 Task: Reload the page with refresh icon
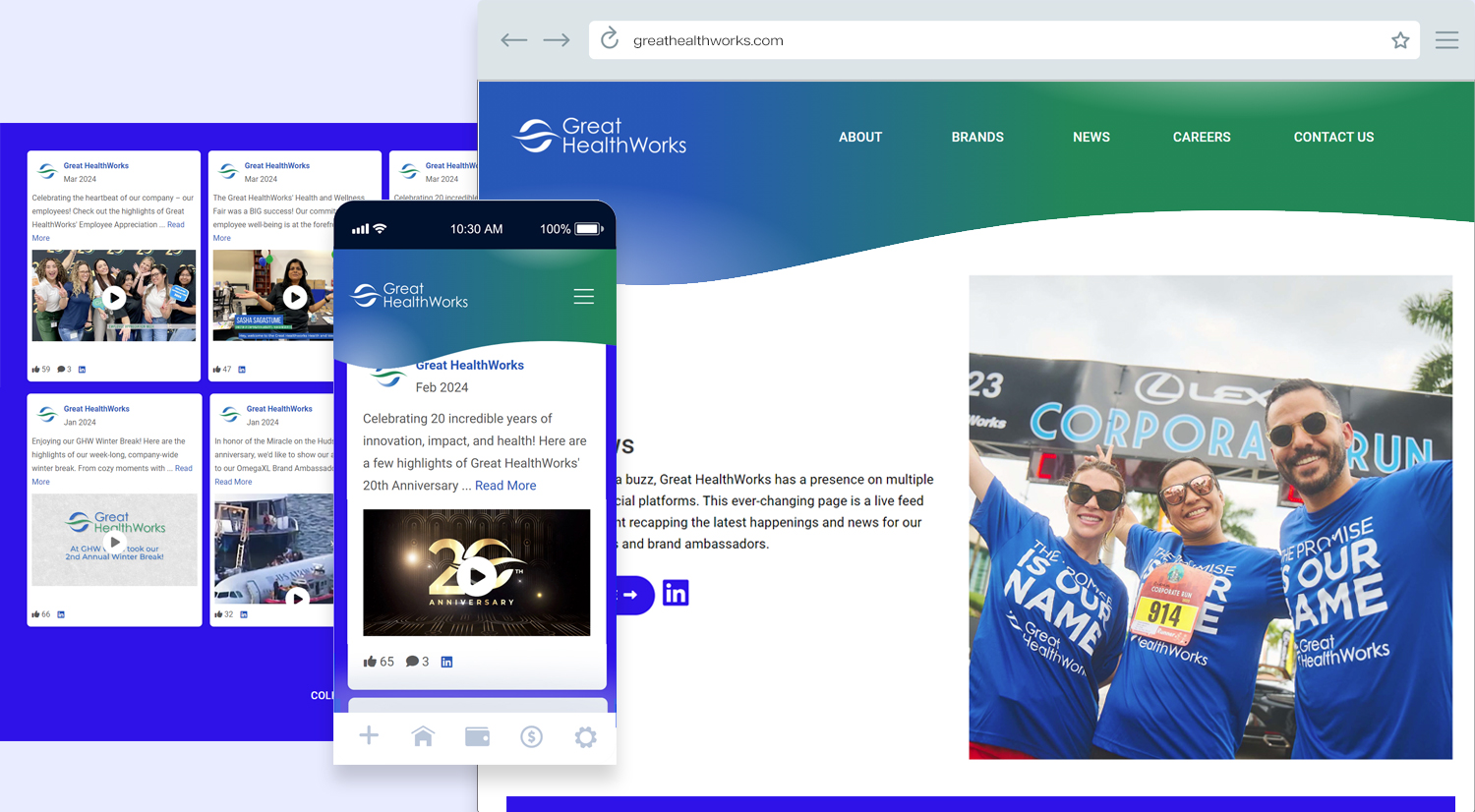pyautogui.click(x=610, y=39)
